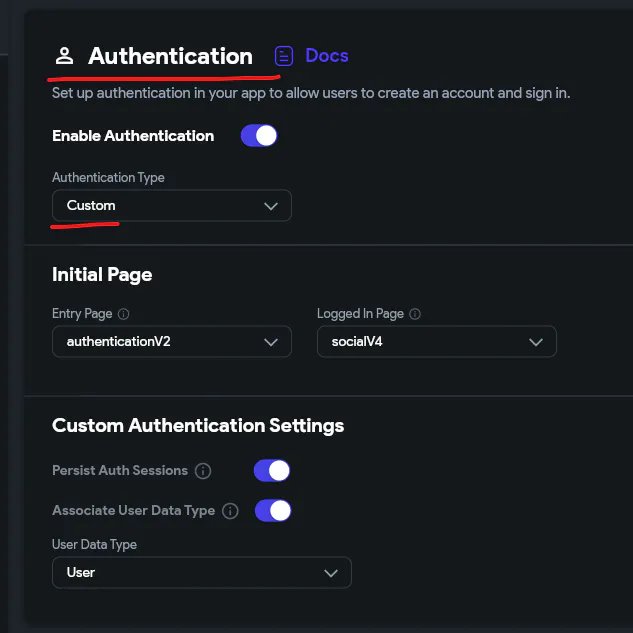The width and height of the screenshot is (633, 633).
Task: Toggle Persist Auth Sessions switch
Action: pos(272,470)
